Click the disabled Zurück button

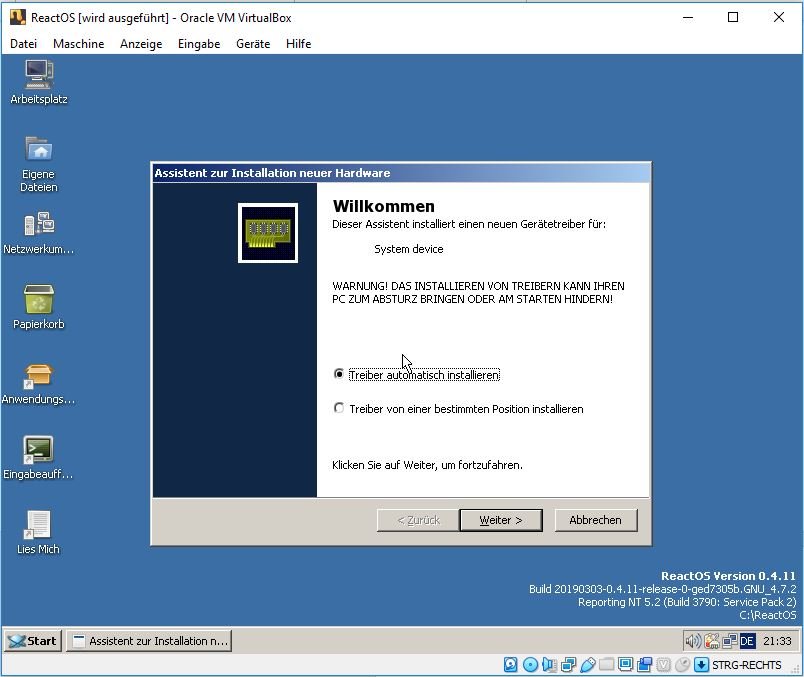coord(418,520)
